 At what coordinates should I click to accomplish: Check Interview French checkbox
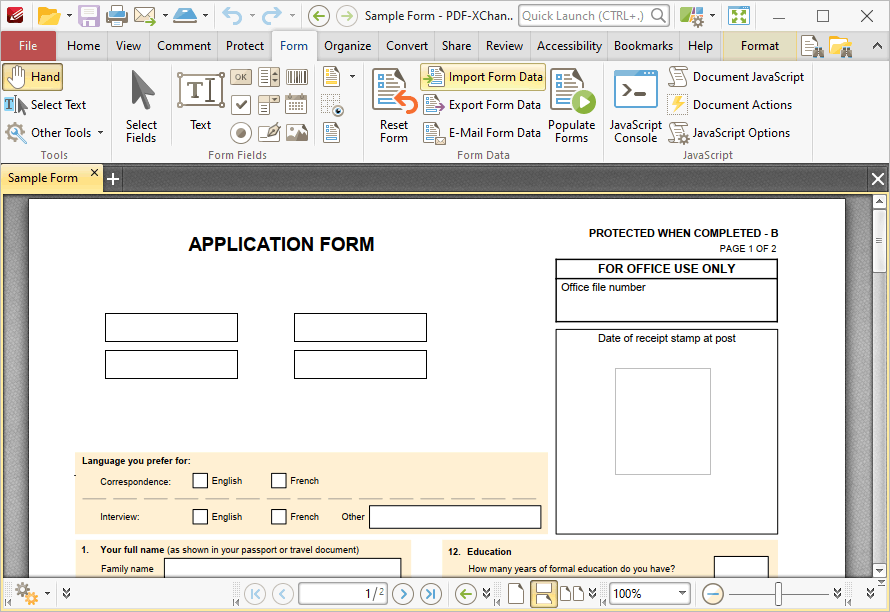[278, 517]
